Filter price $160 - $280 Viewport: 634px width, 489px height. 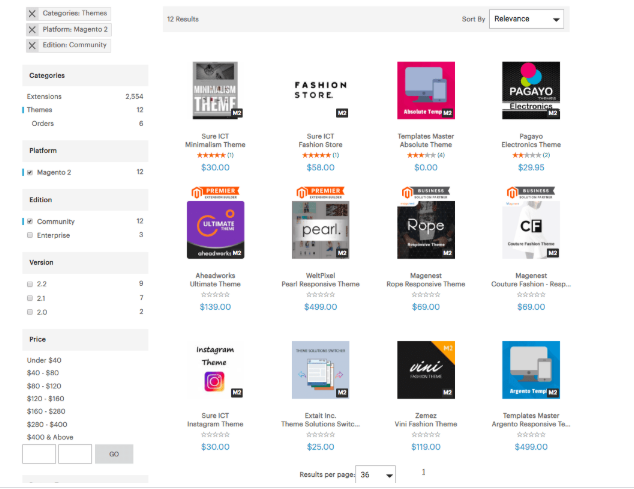point(46,411)
